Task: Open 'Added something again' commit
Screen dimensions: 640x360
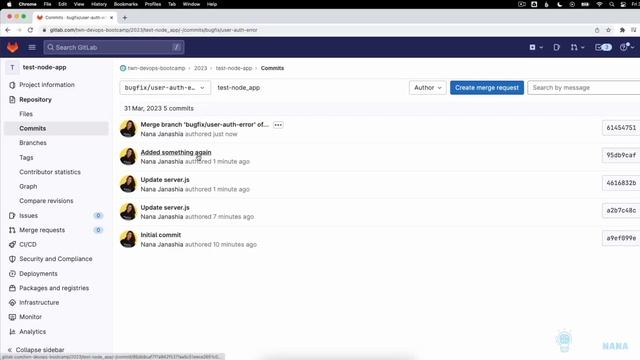Action: 176,152
